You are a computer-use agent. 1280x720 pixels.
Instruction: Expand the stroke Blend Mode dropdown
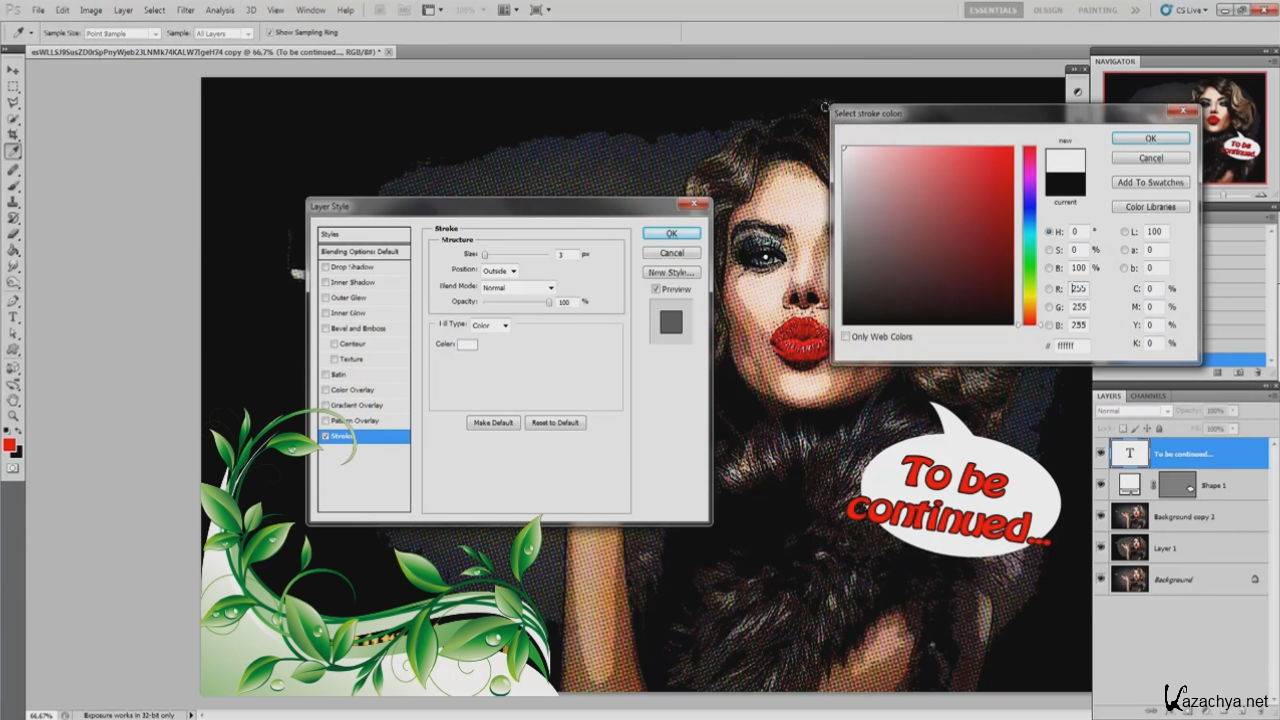[x=517, y=288]
